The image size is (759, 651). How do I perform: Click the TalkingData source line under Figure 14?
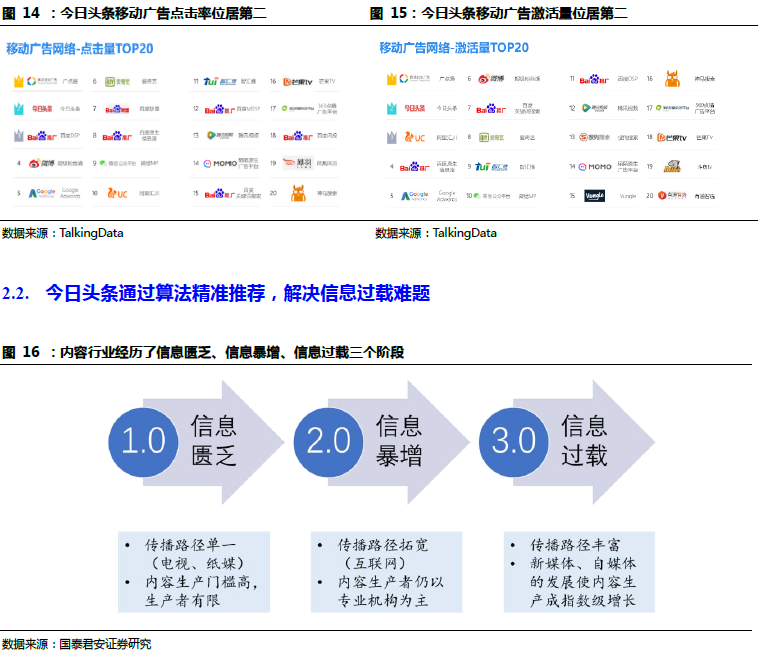point(62,233)
